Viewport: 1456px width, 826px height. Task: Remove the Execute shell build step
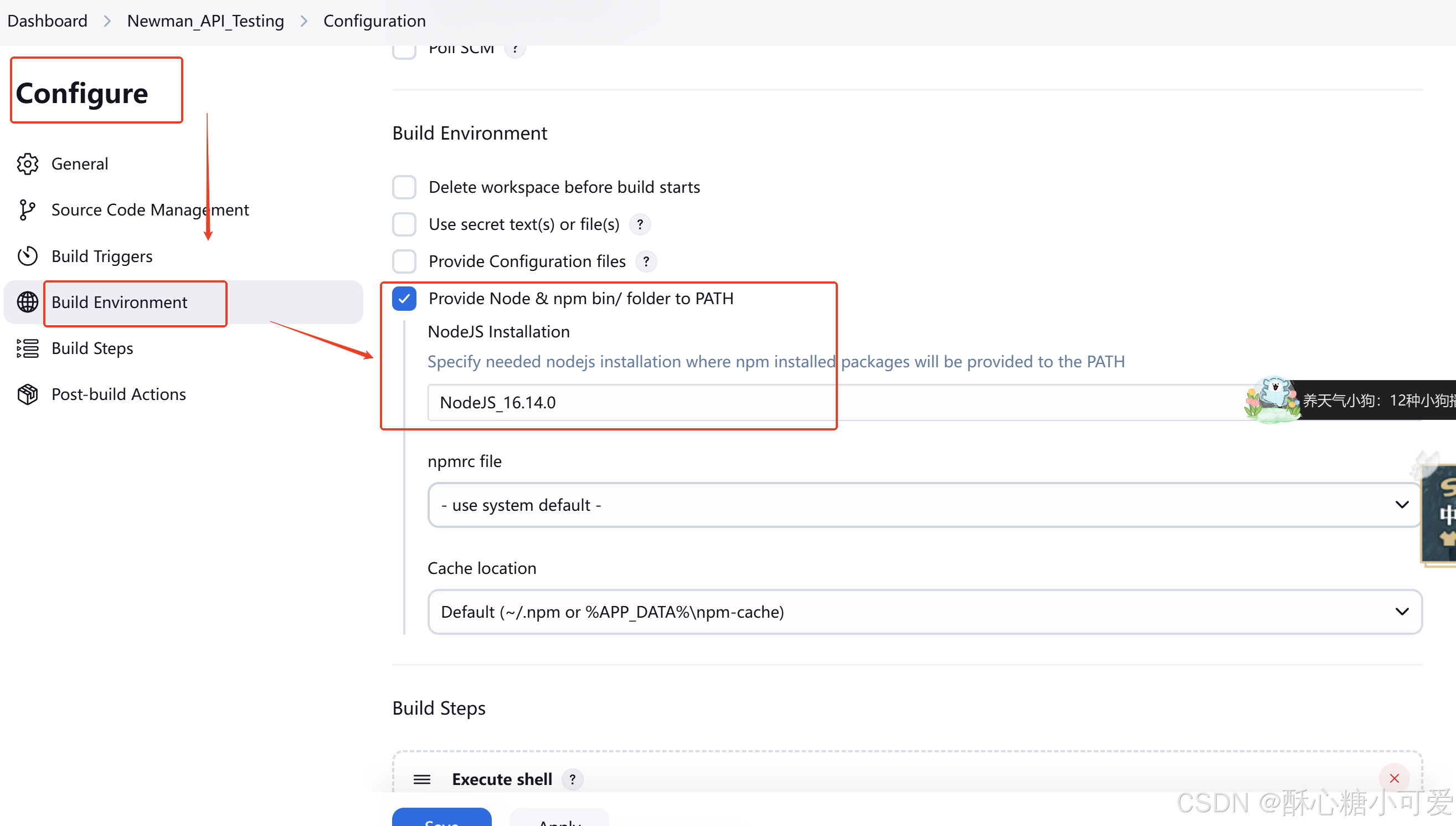[1394, 778]
